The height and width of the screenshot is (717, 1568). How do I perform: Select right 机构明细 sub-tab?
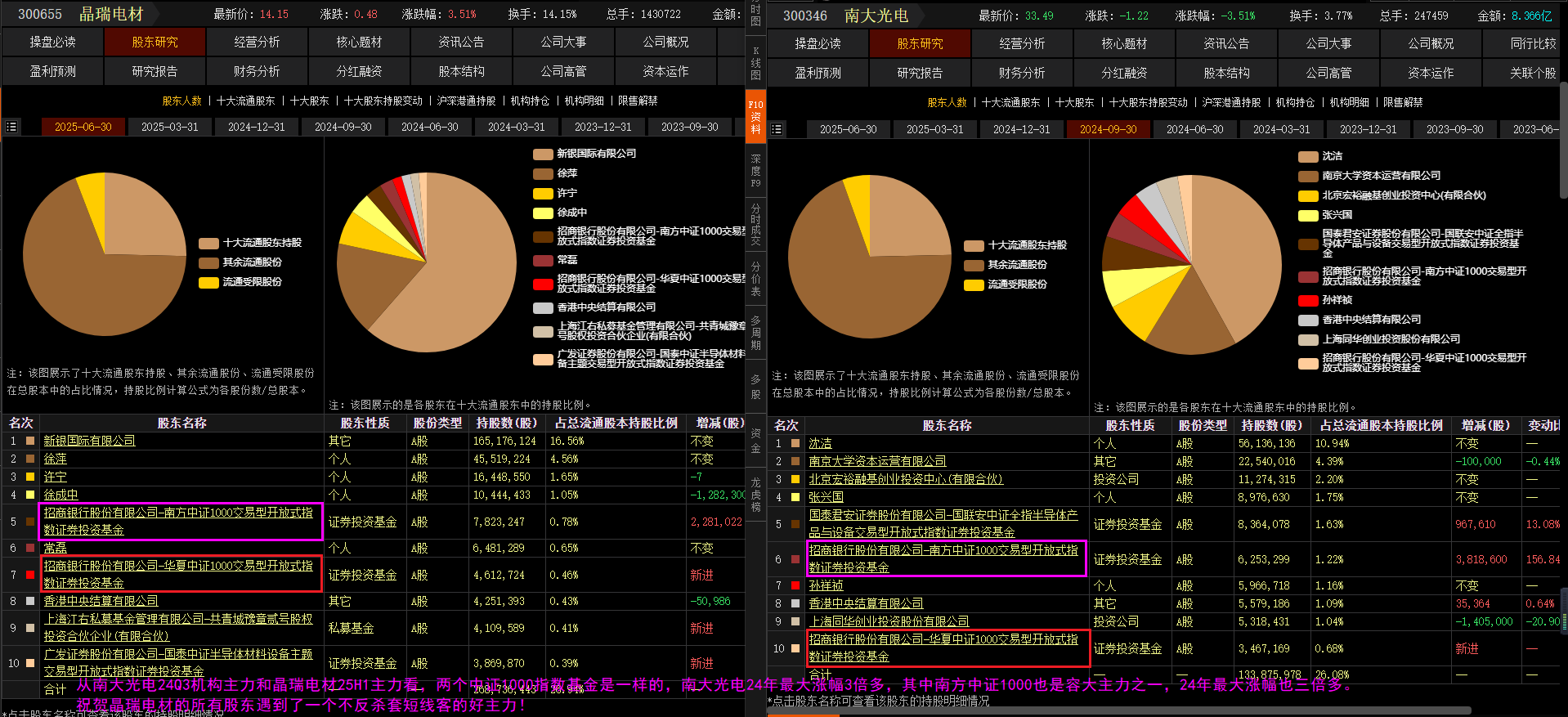click(1349, 102)
